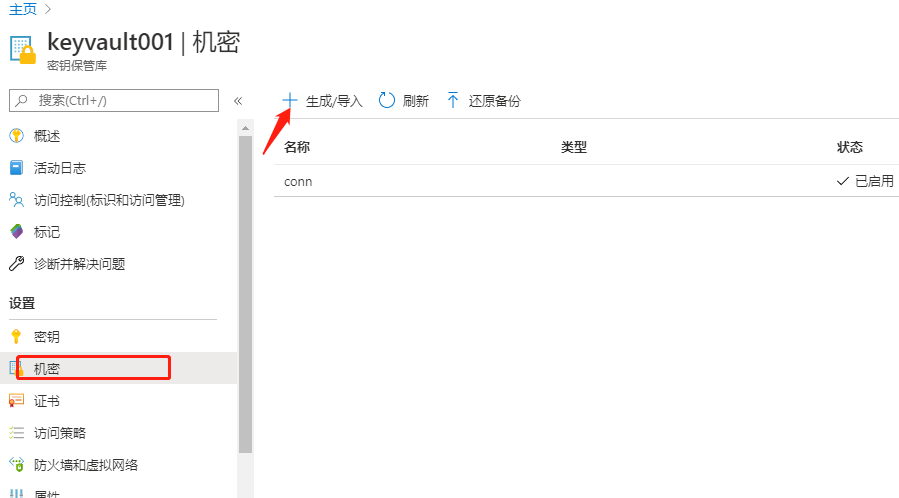
Task: Click the 证书 certificate icon
Action: (17, 401)
